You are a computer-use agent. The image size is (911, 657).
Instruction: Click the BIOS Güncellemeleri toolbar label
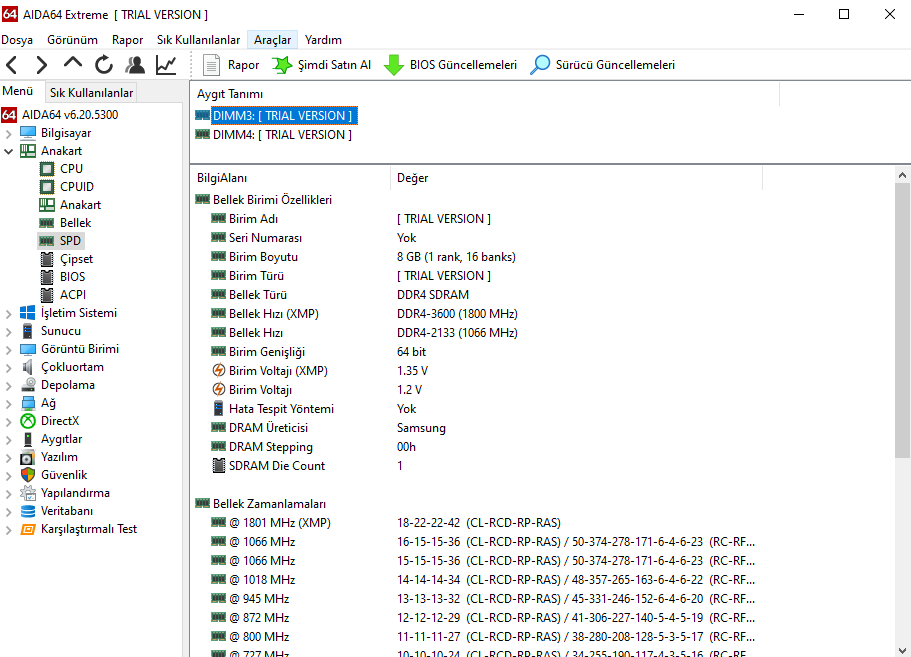pyautogui.click(x=463, y=65)
